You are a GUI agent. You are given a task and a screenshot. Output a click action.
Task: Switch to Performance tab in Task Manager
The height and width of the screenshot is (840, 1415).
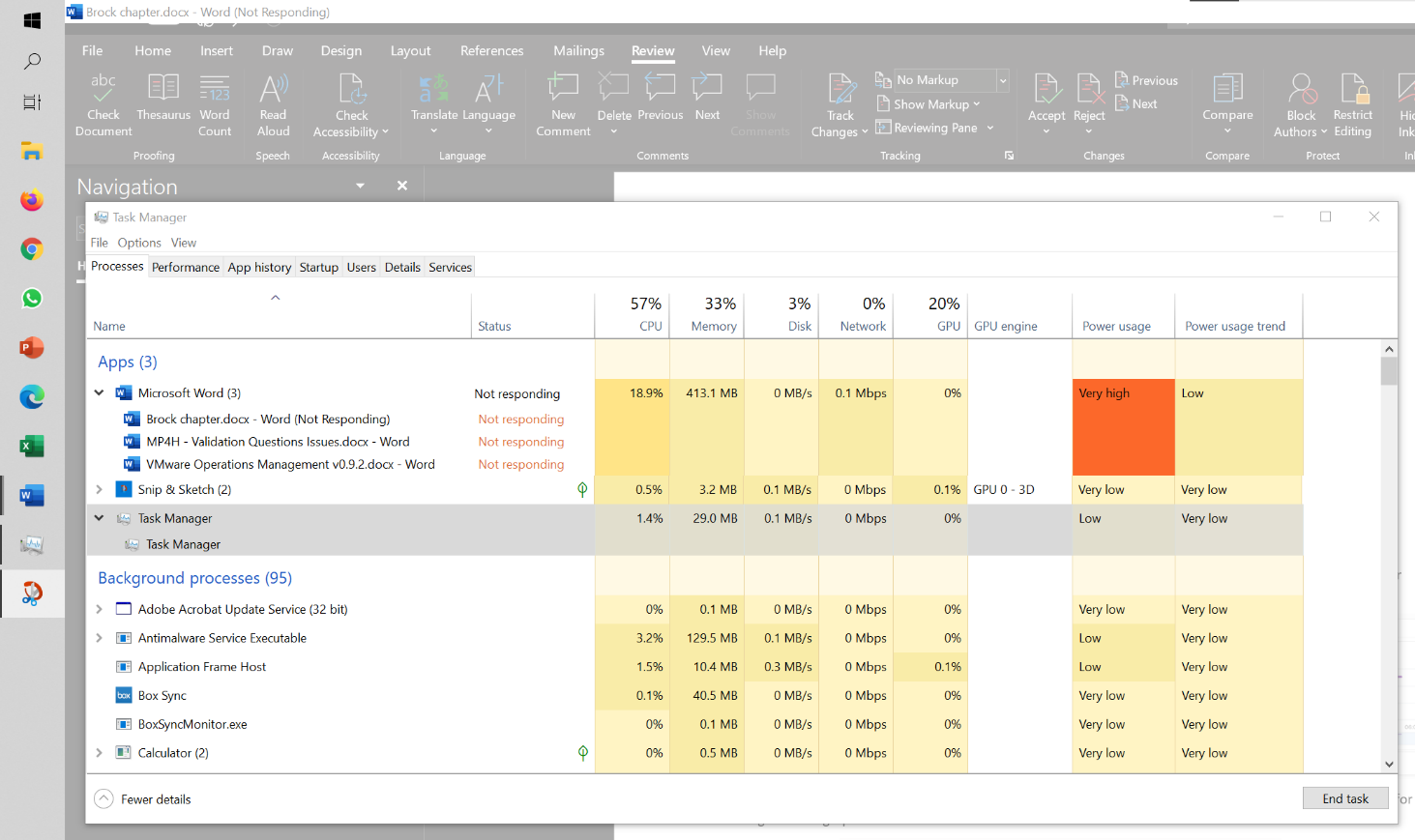[186, 268]
